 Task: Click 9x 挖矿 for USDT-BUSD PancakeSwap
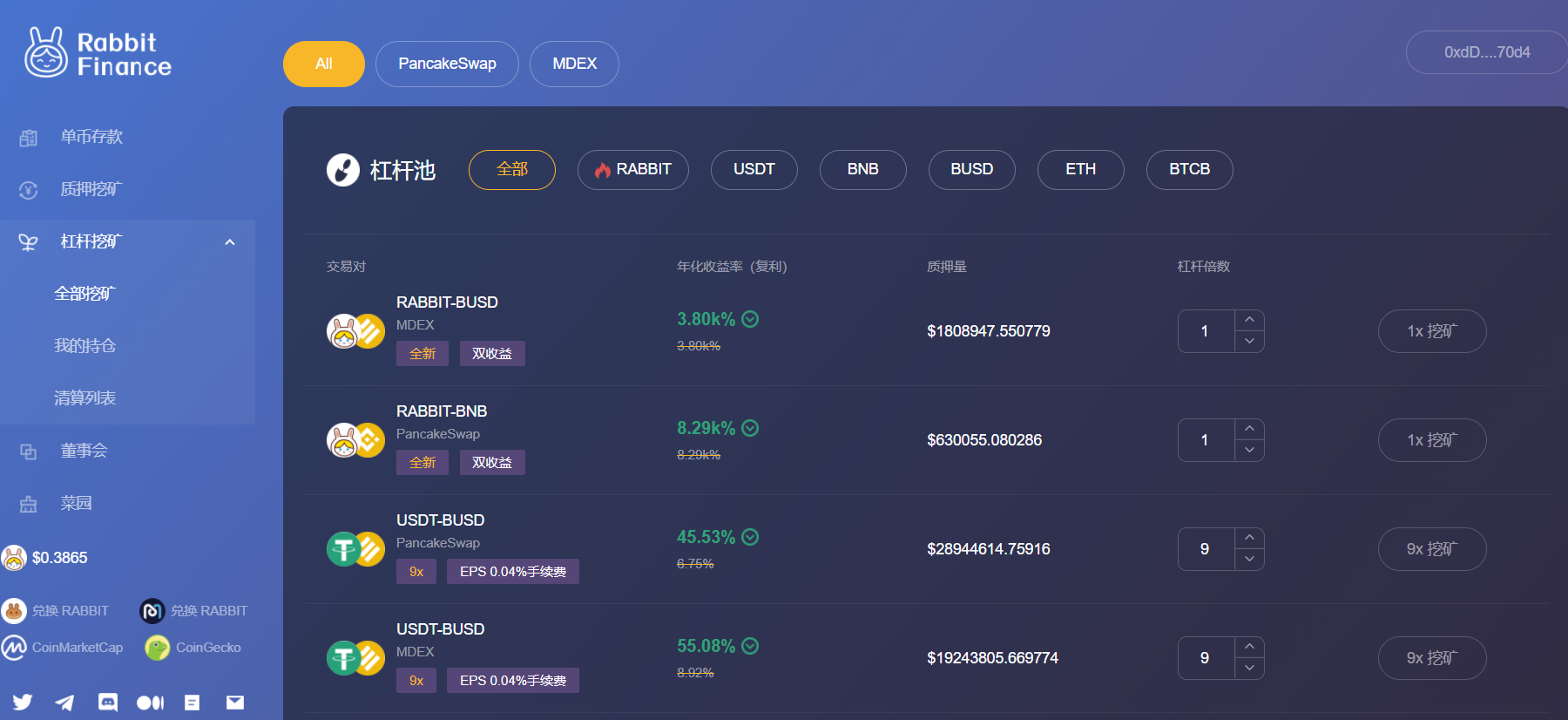pos(1432,549)
